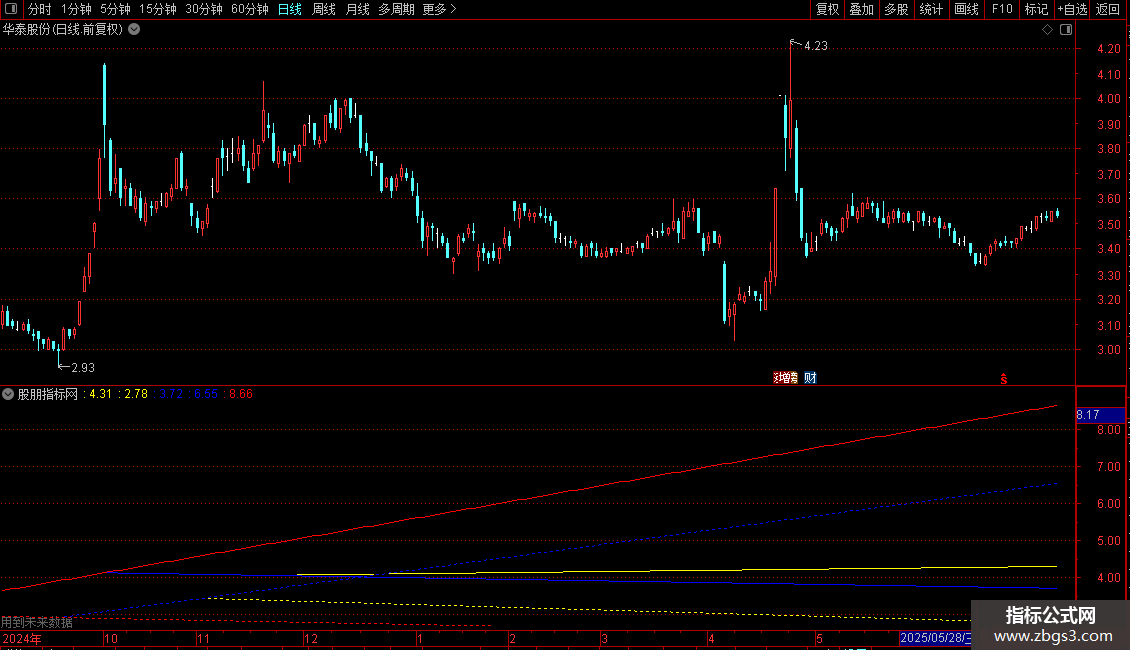Click the diamond icon above the price axis
The width and height of the screenshot is (1130, 650).
pos(1047,30)
